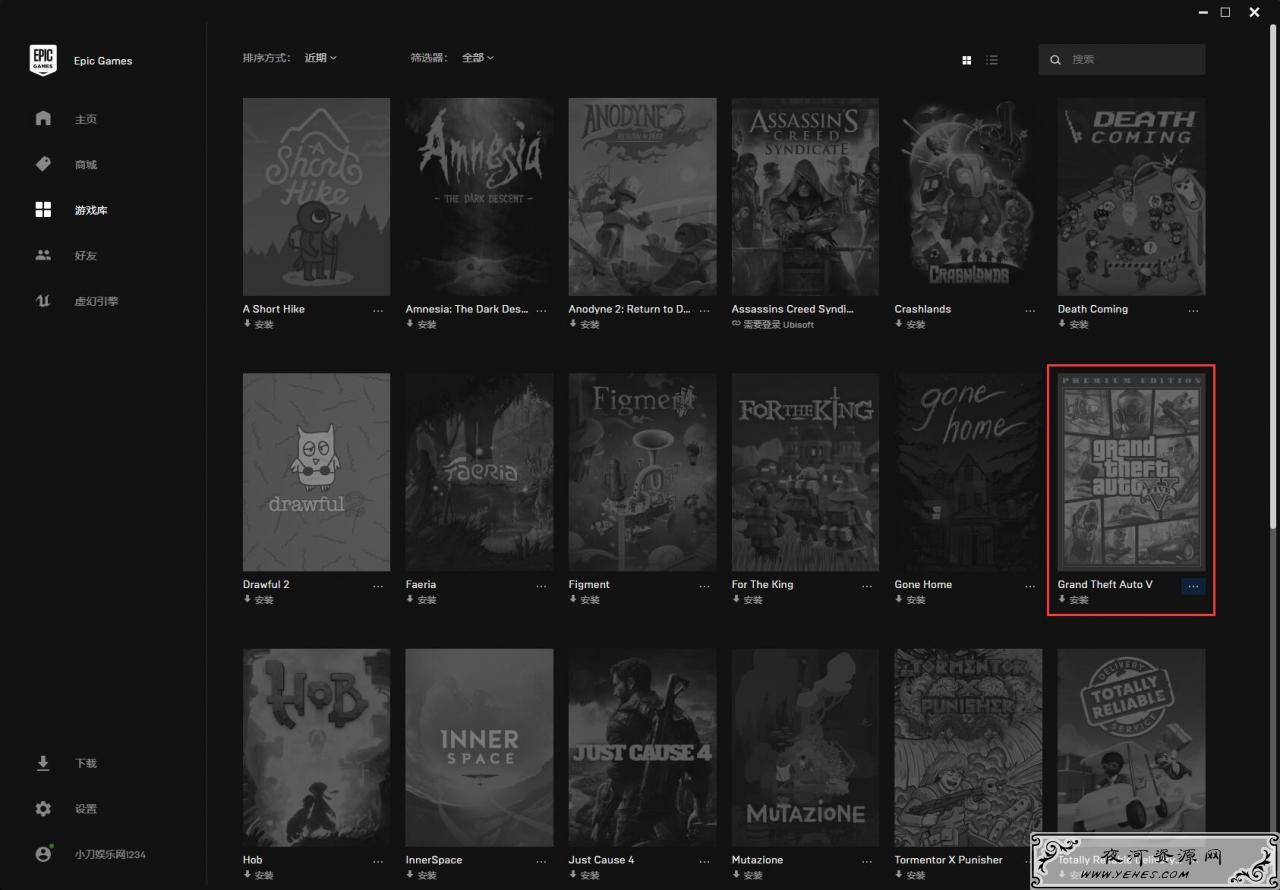Open more options for Amnesia
The height and width of the screenshot is (890, 1280).
[x=541, y=310]
